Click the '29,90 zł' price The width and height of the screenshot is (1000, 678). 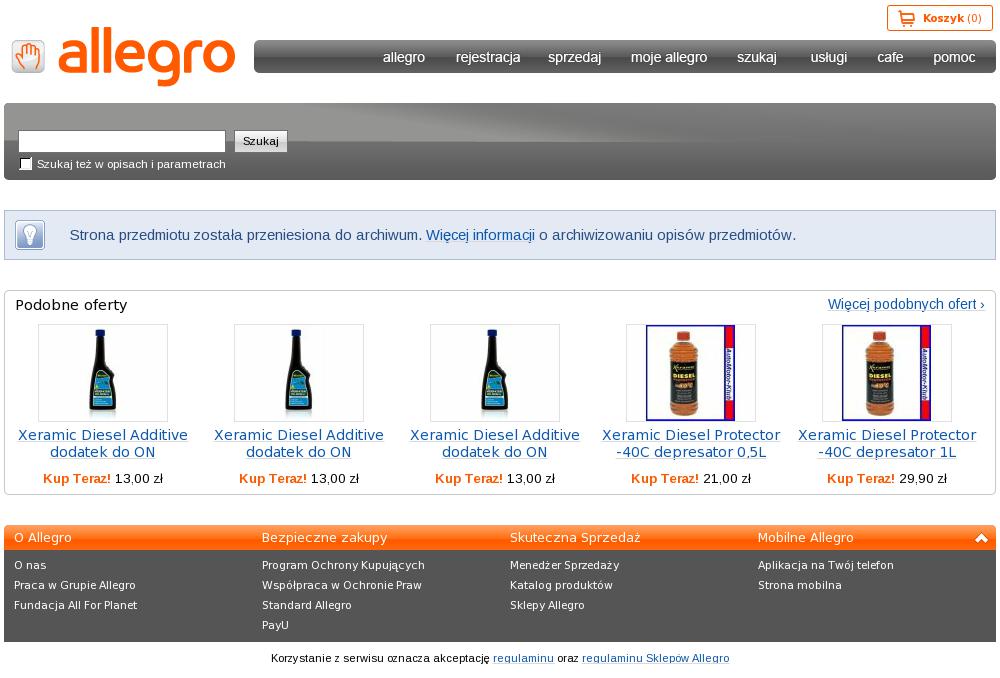(x=923, y=479)
